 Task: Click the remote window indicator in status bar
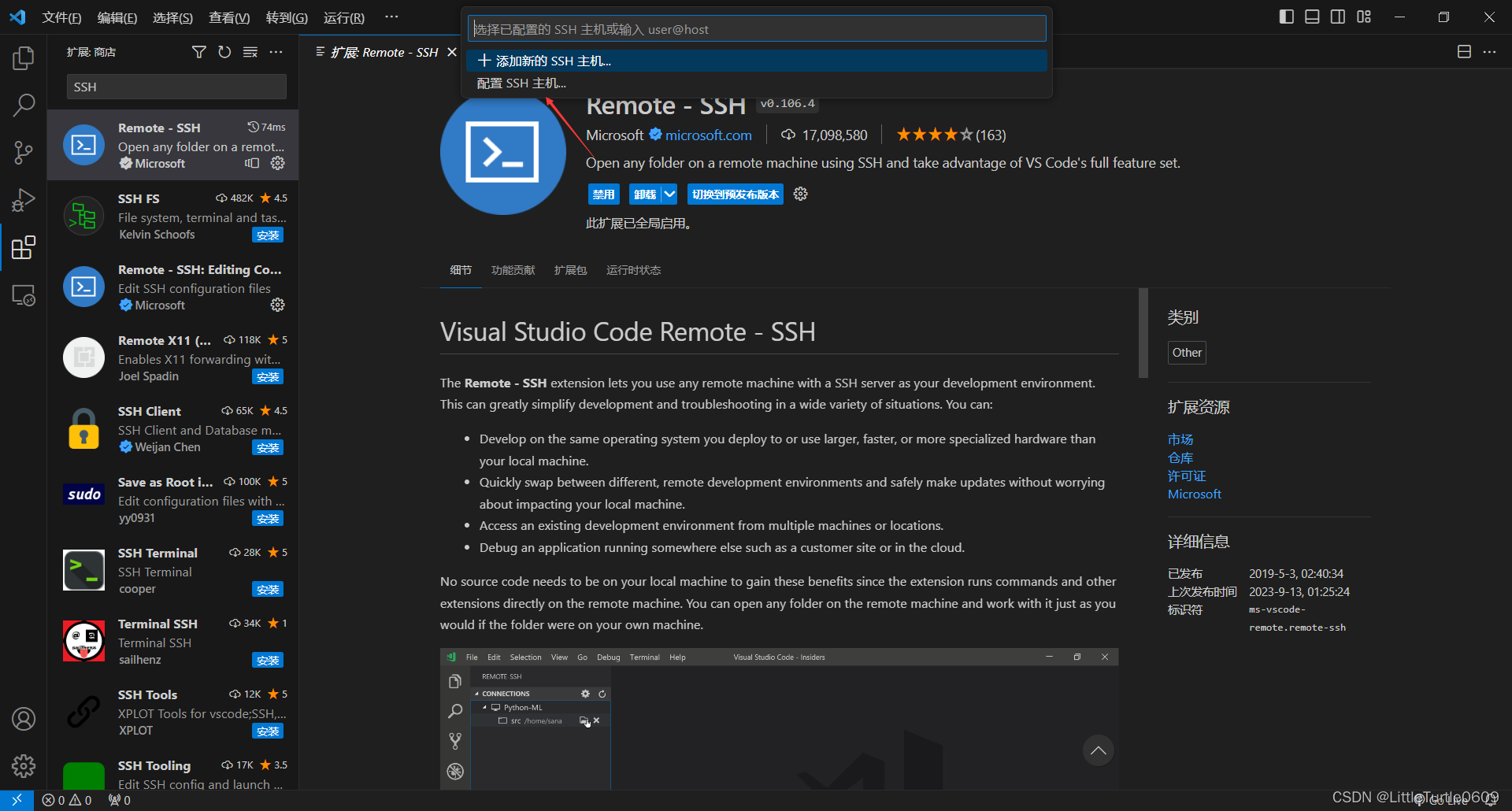(x=17, y=800)
